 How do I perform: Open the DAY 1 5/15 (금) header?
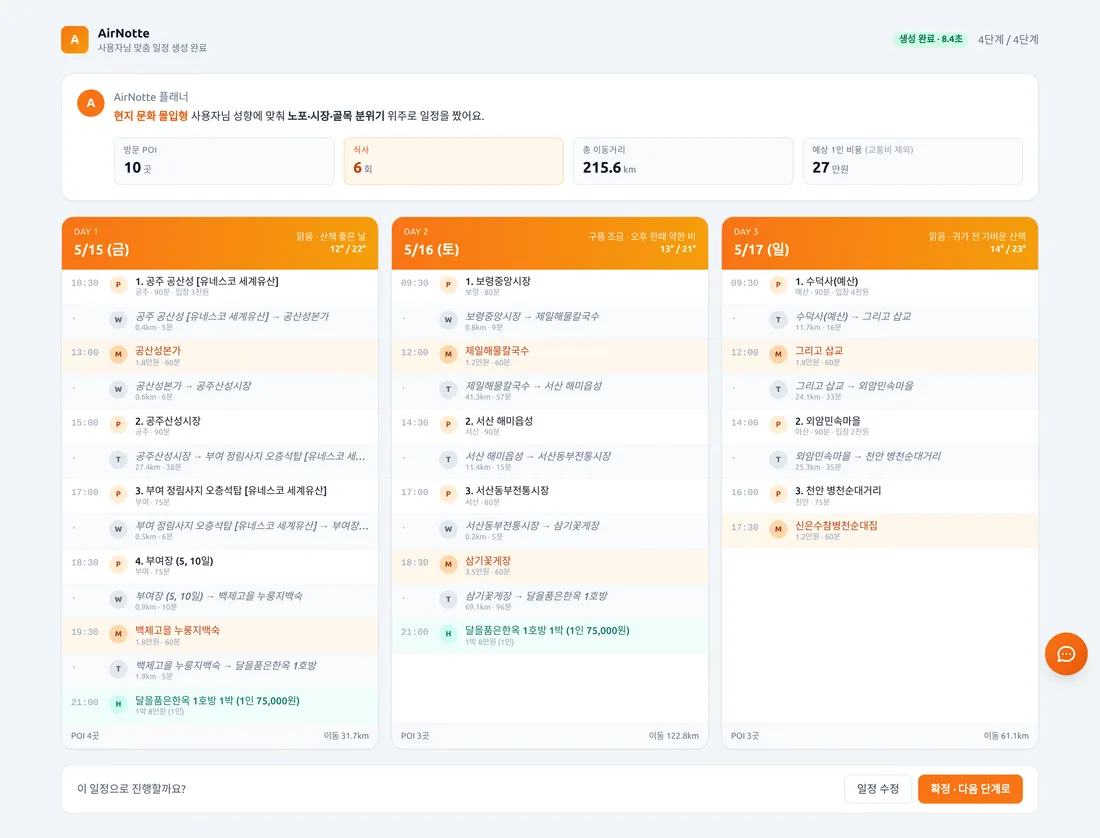[x=220, y=243]
